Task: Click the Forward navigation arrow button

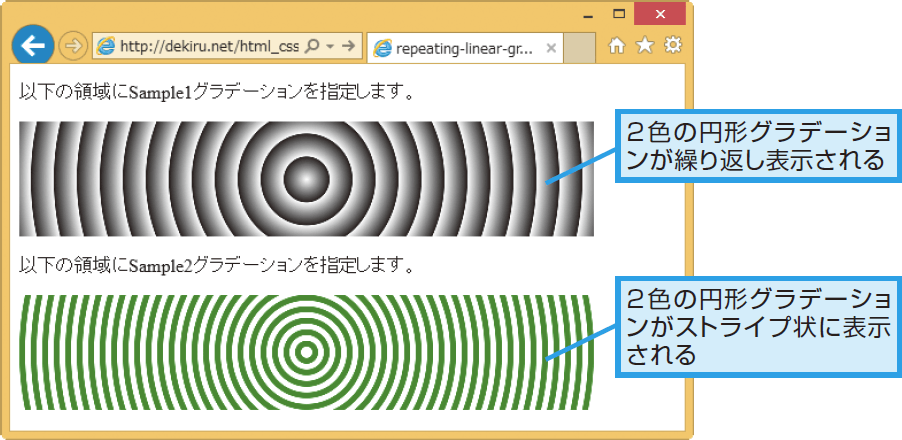Action: [x=72, y=46]
